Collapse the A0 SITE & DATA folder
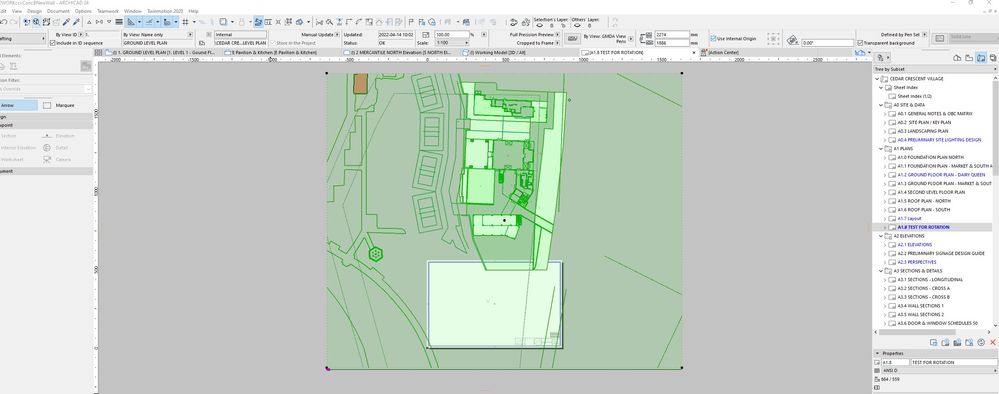This screenshot has height=394, width=999. 881,105
